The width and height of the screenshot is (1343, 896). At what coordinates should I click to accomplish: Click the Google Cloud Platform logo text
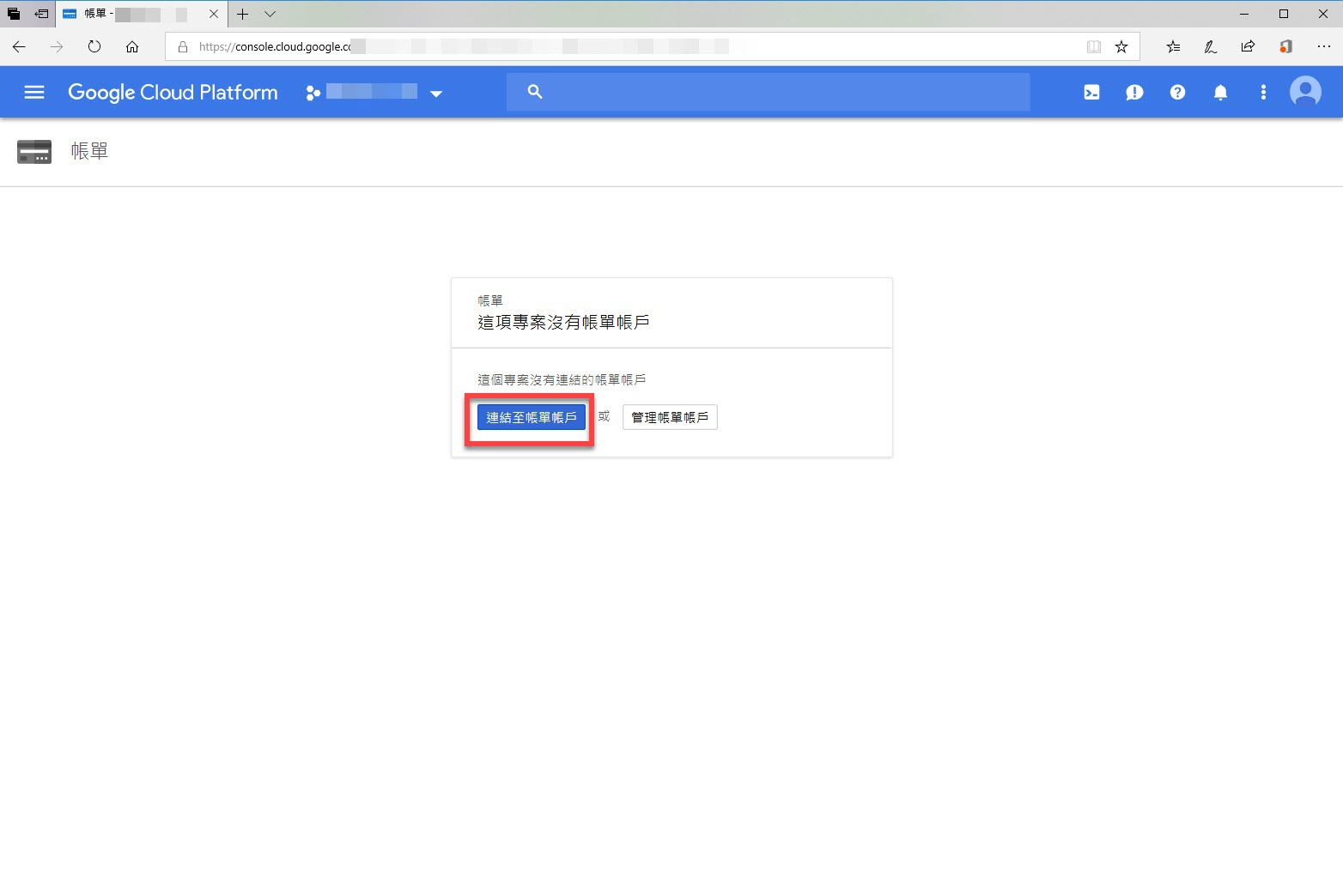173,92
